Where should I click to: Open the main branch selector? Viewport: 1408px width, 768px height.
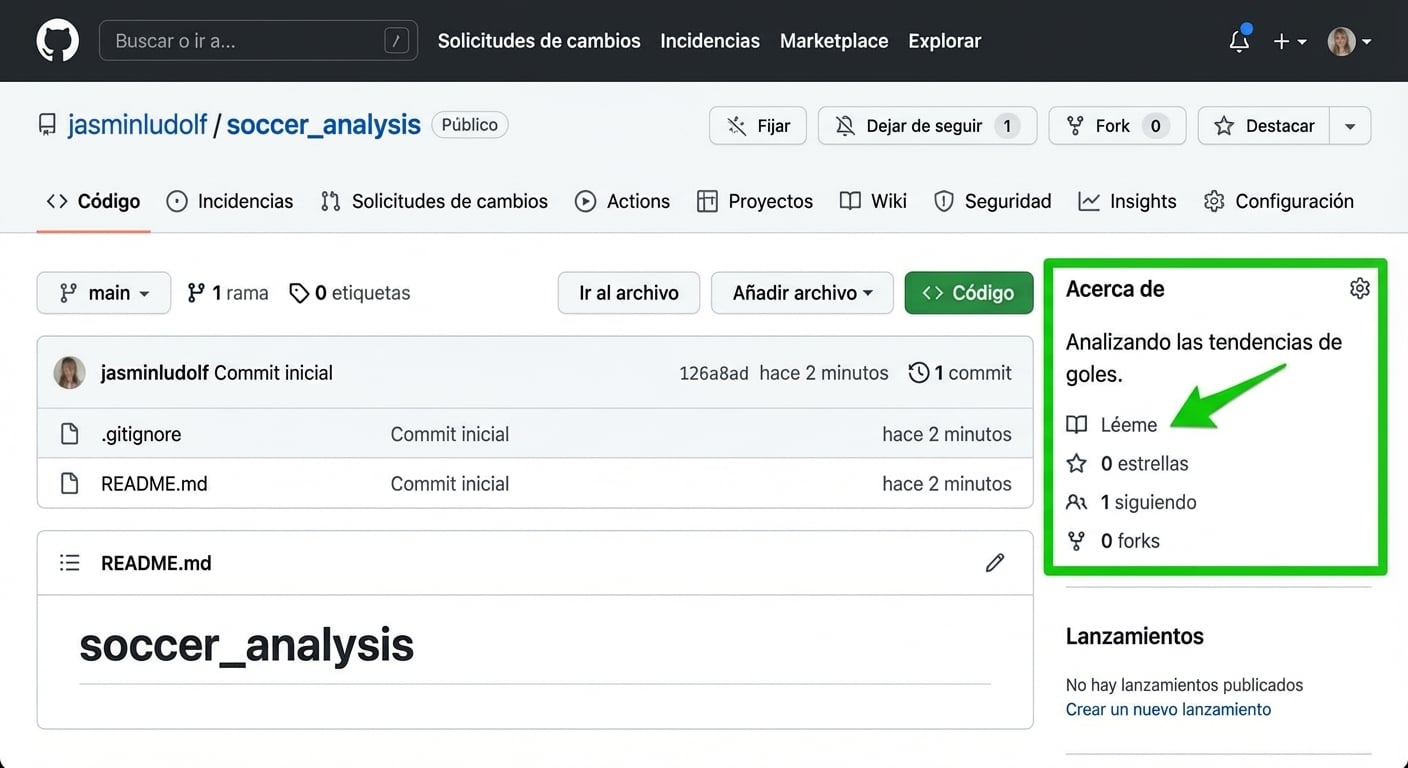[104, 293]
